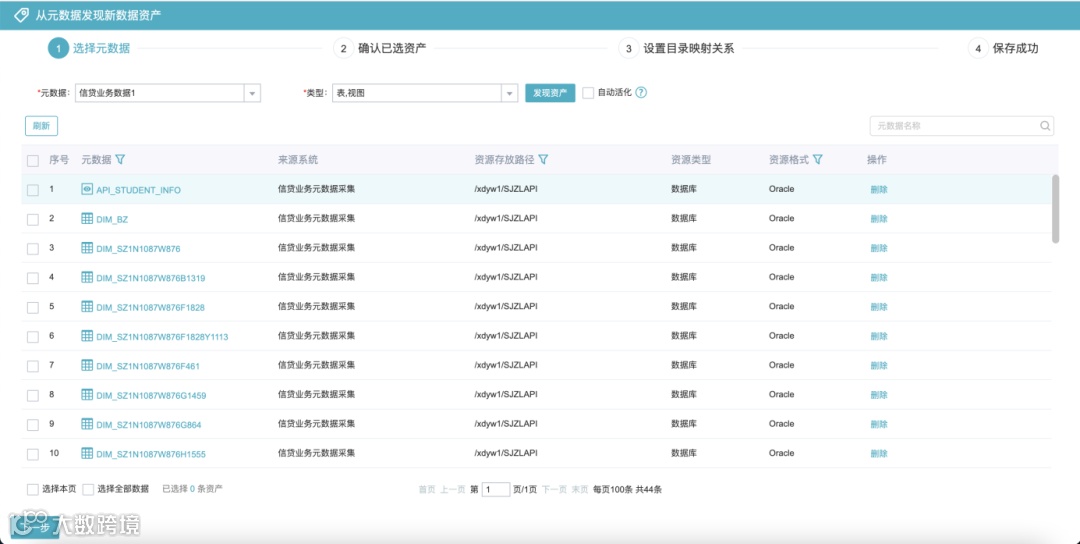Click table icon for DIM_SZ1N1087W876F1828 row 5
1080x544 pixels.
coord(87,306)
